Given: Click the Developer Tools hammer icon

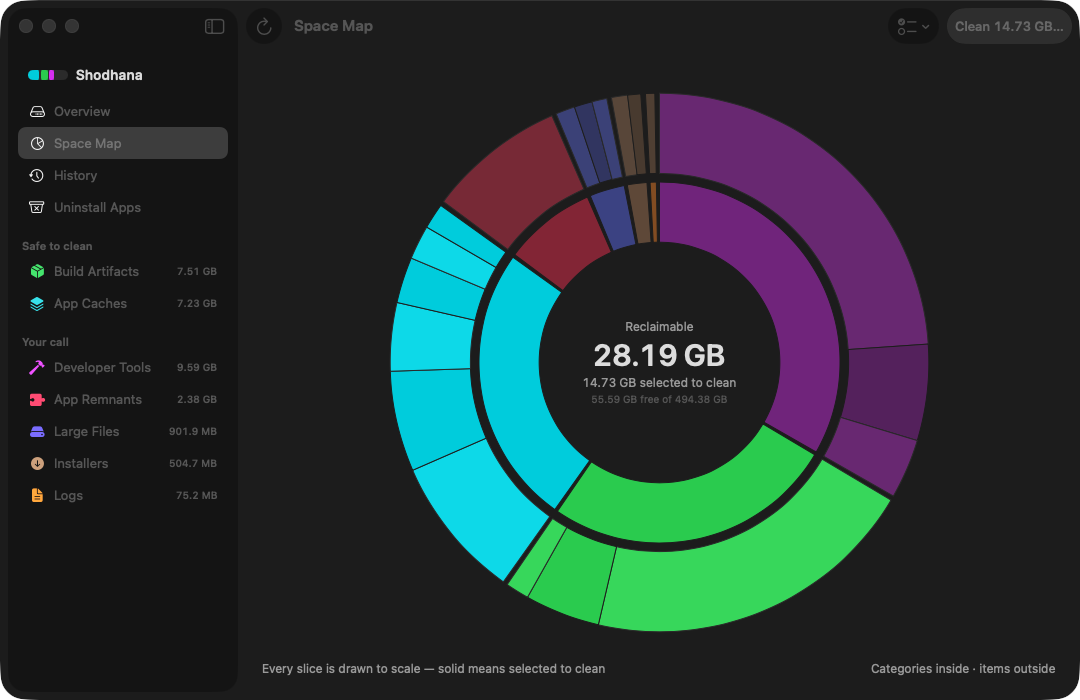Looking at the screenshot, I should [37, 367].
